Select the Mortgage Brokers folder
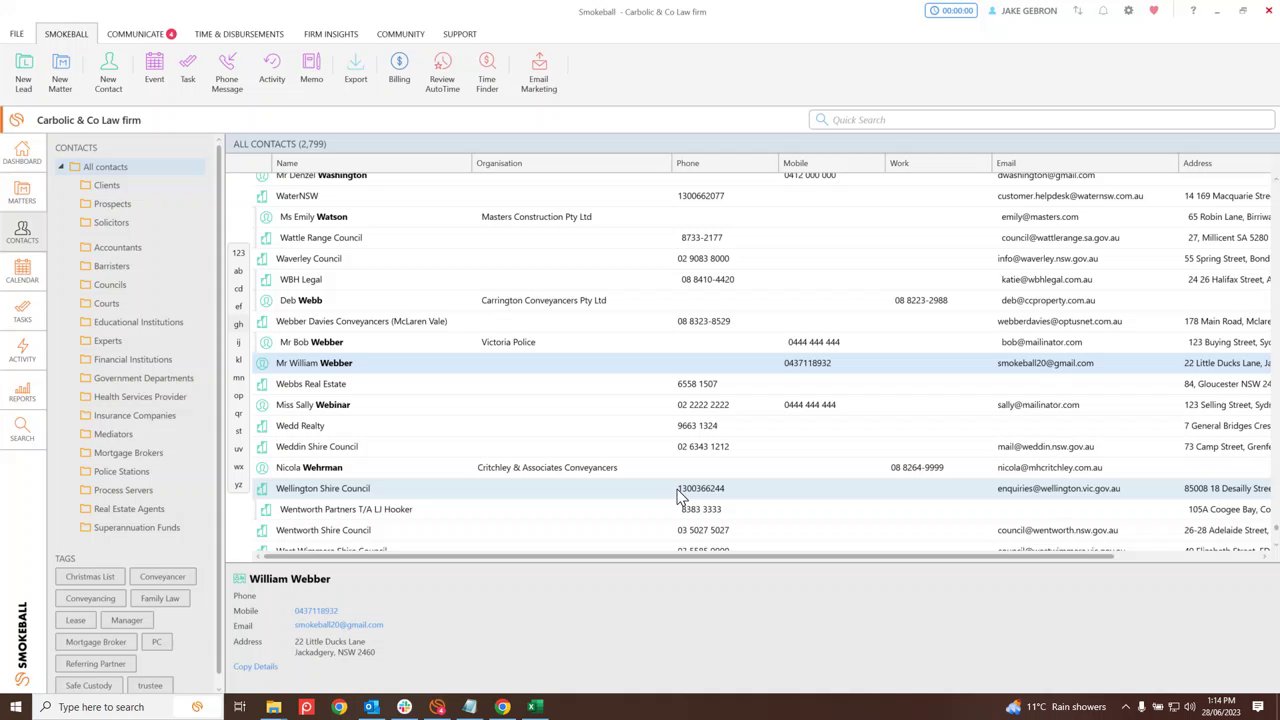Viewport: 1280px width, 720px height. click(128, 453)
